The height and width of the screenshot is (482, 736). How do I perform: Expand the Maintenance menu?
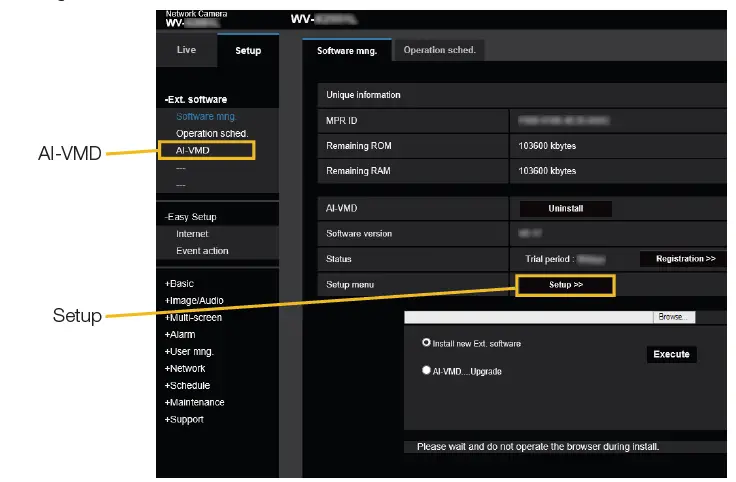point(194,402)
